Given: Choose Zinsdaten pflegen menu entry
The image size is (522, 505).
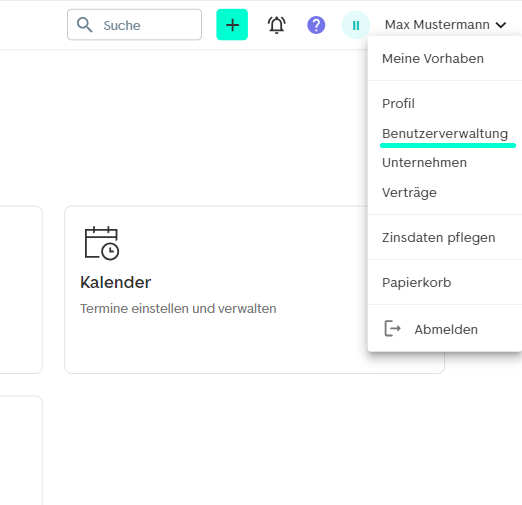Looking at the screenshot, I should [439, 238].
